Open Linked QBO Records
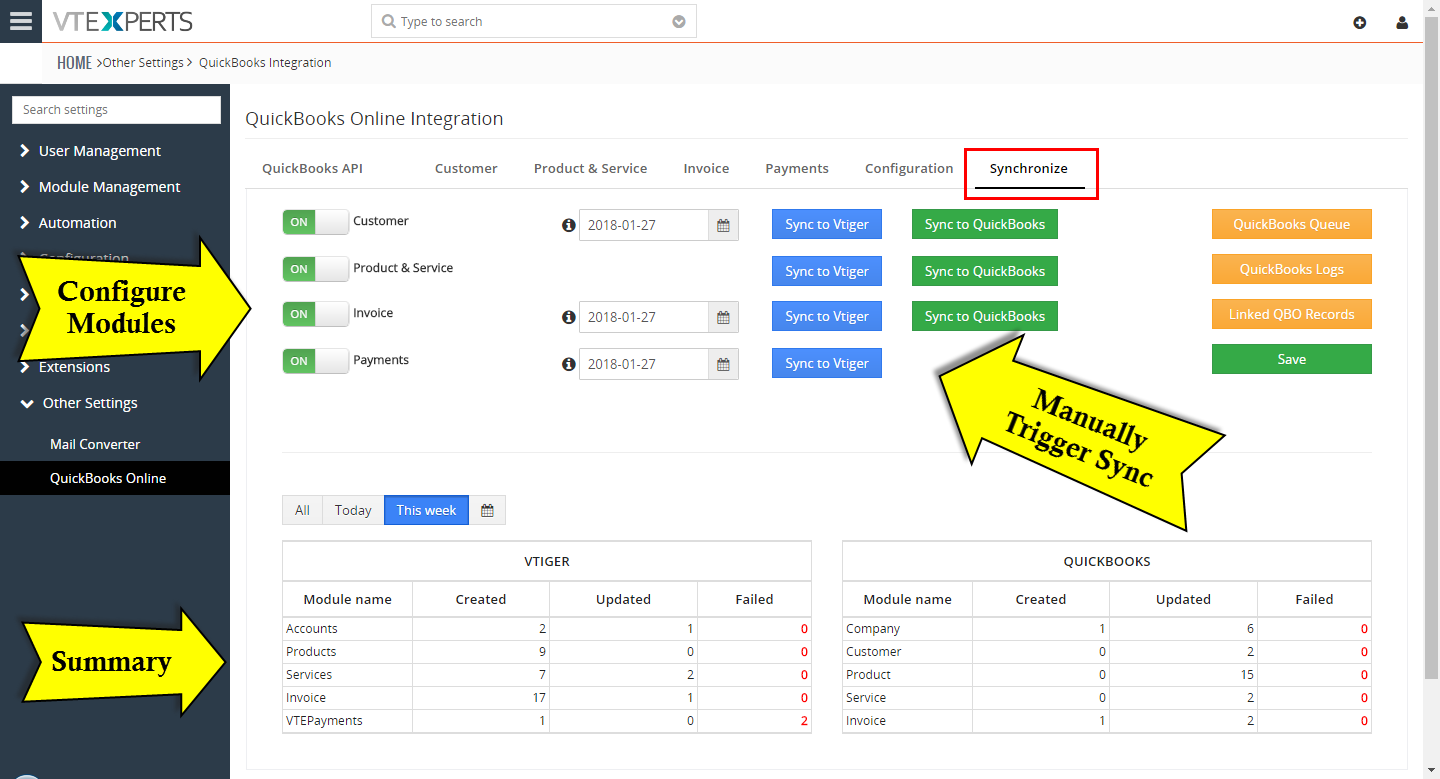Viewport: 1440px width, 779px height. pos(1292,314)
